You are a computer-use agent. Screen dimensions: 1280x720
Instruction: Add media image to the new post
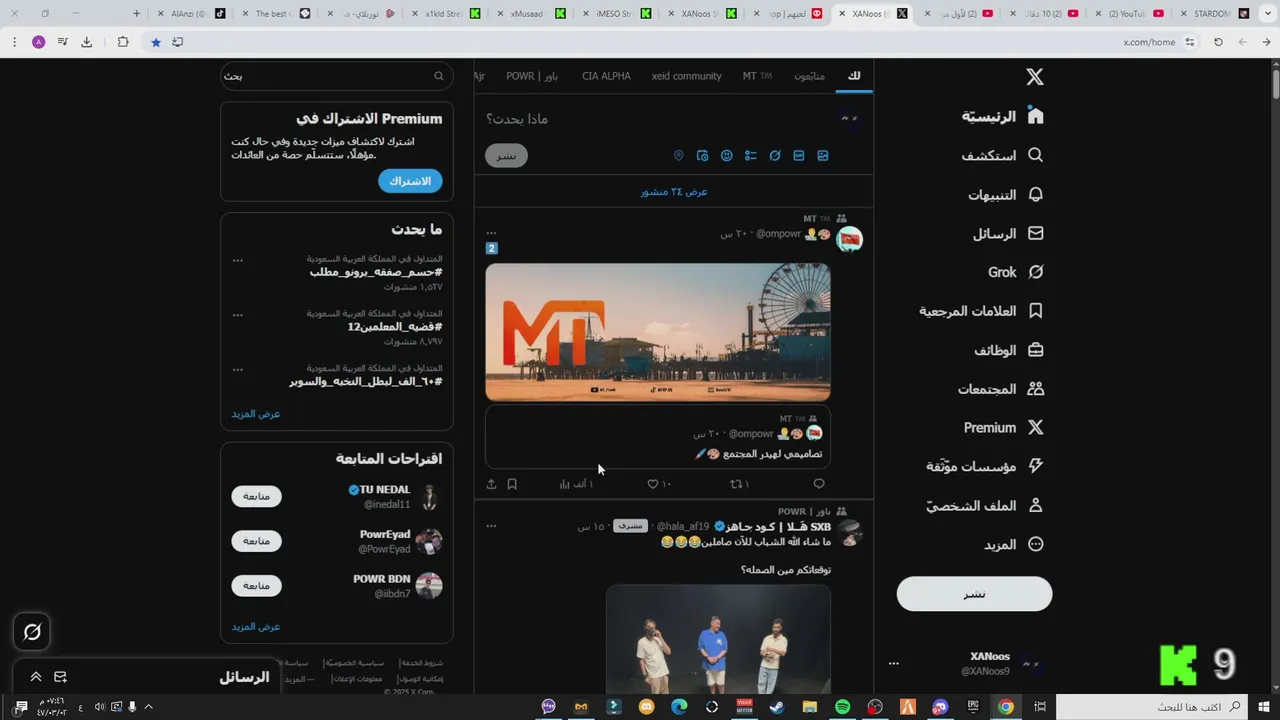[x=823, y=156]
